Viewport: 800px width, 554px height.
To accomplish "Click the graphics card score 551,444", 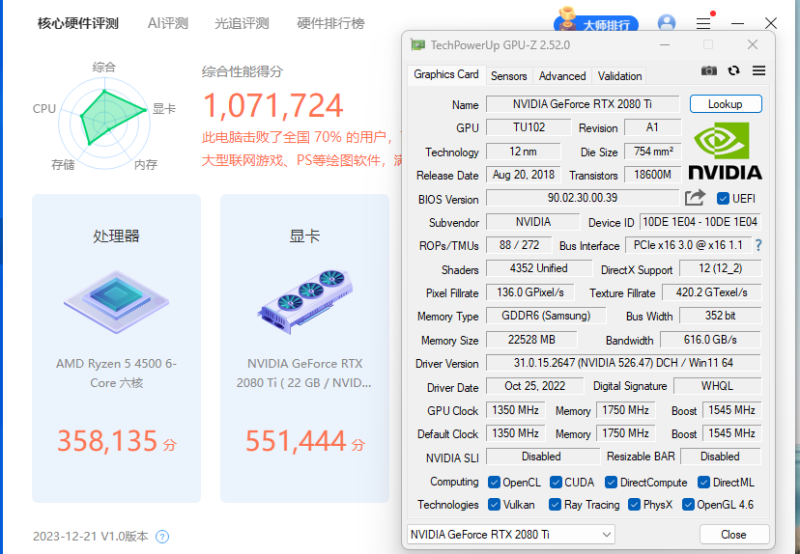I will (x=296, y=441).
